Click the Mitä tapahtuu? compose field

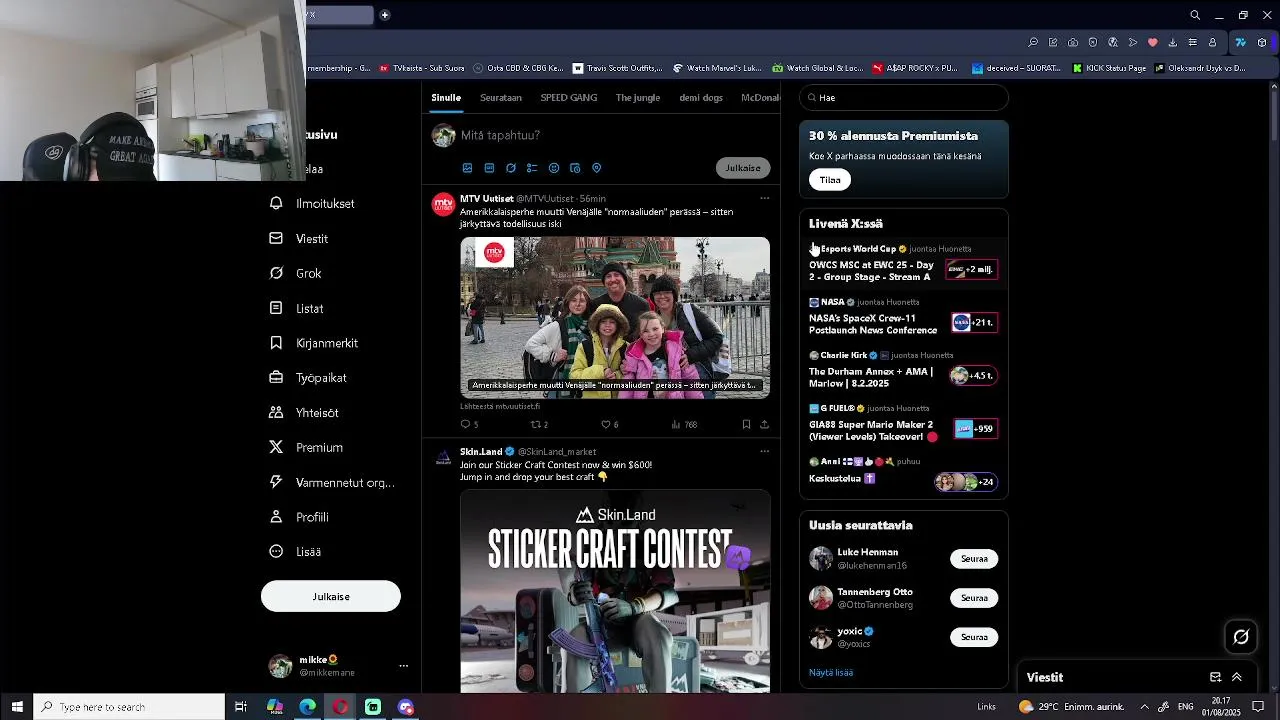coord(500,135)
